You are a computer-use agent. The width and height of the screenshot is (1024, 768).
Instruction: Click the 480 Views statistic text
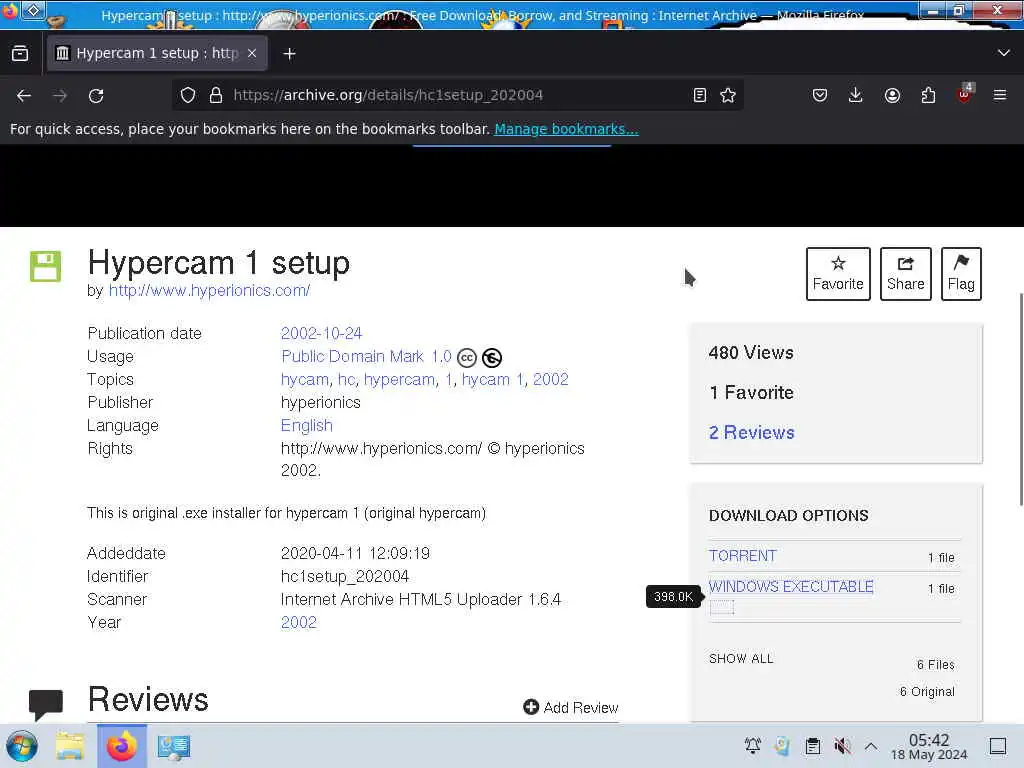[x=751, y=353]
